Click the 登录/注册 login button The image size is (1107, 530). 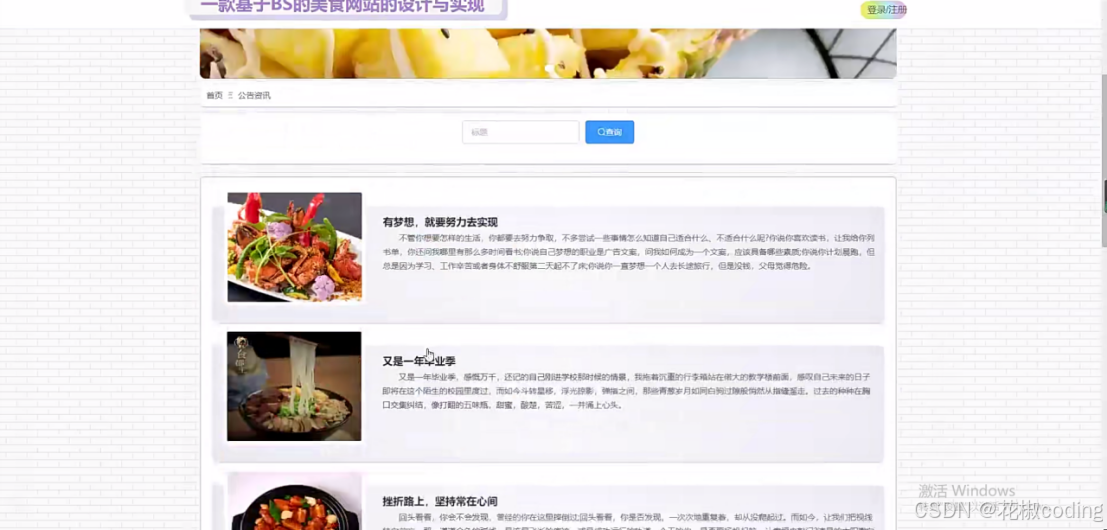click(883, 10)
